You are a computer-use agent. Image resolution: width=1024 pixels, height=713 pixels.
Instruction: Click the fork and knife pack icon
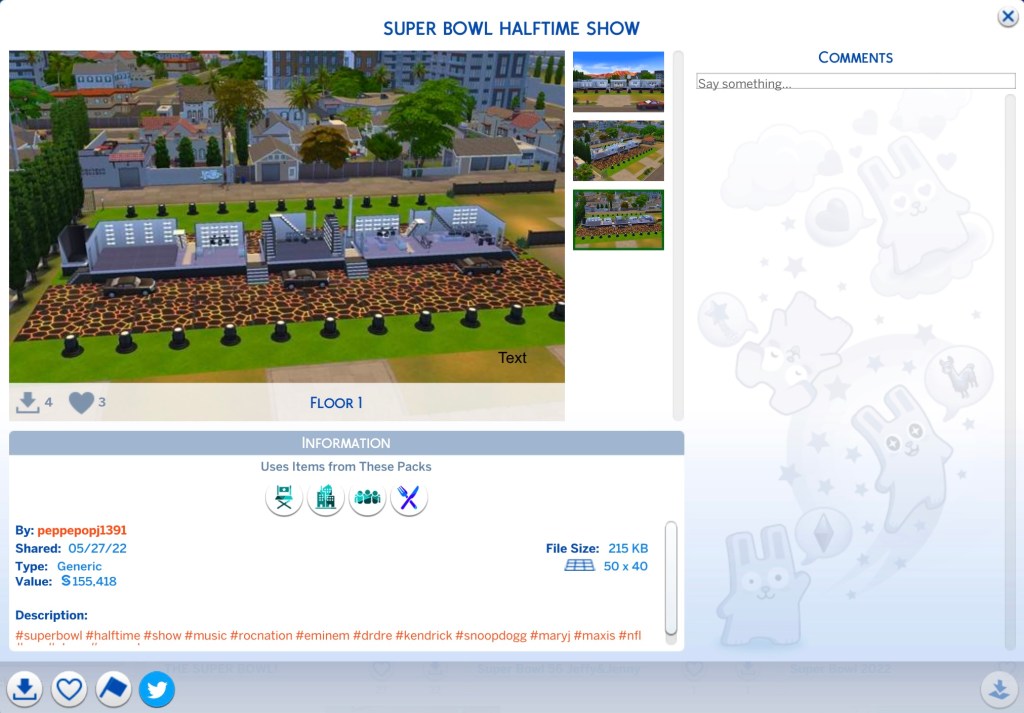coord(409,498)
